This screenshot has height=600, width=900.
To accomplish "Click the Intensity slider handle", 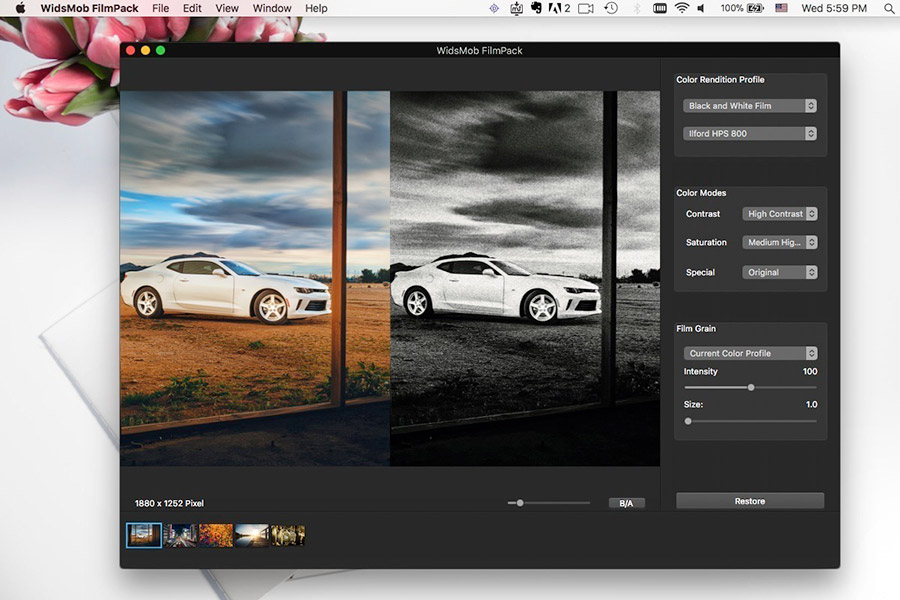I will pos(751,388).
